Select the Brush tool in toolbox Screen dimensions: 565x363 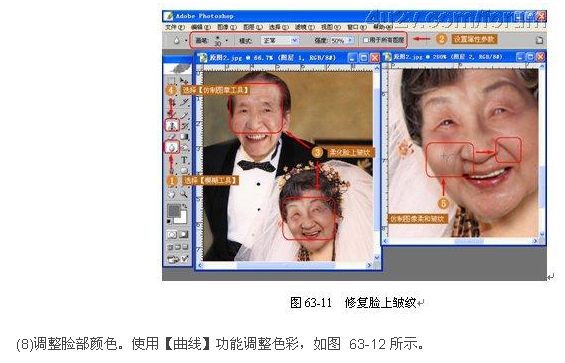point(184,115)
